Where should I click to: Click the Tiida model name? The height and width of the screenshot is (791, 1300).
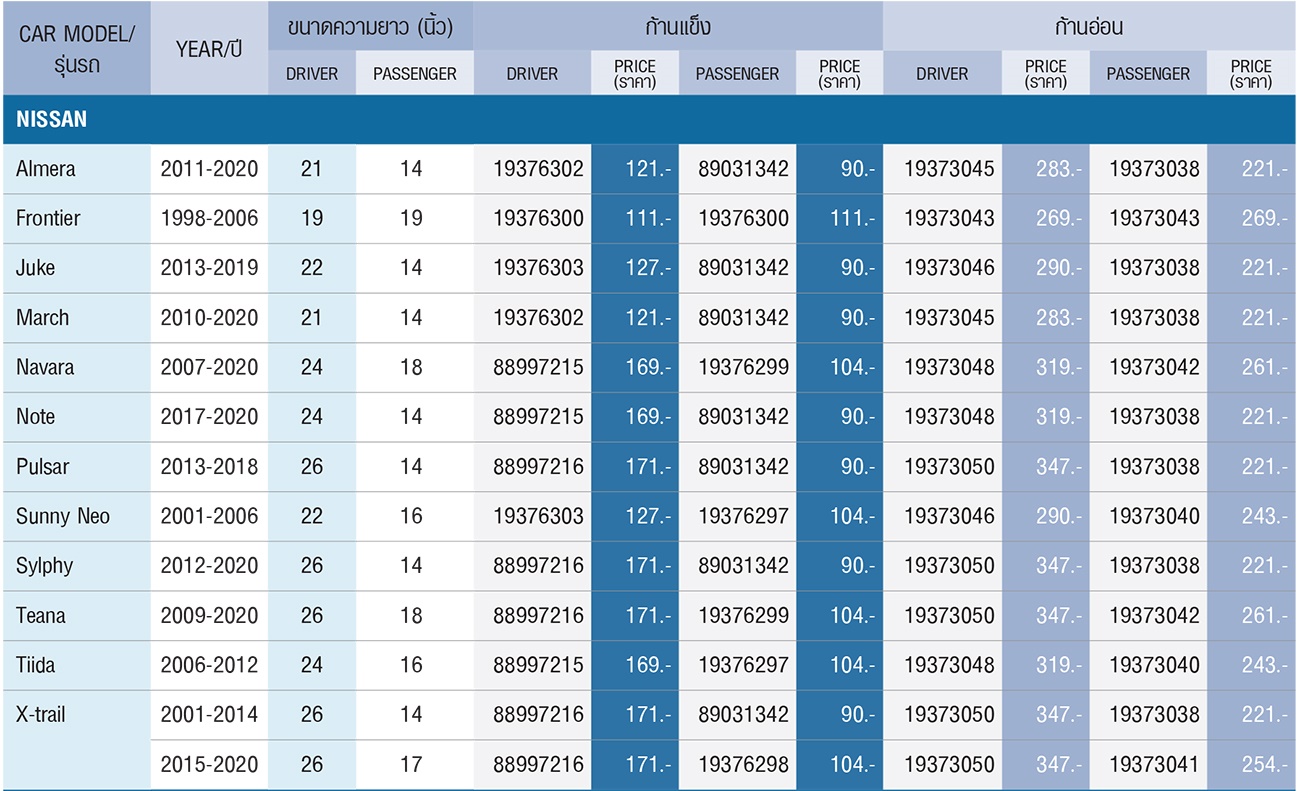click(36, 665)
